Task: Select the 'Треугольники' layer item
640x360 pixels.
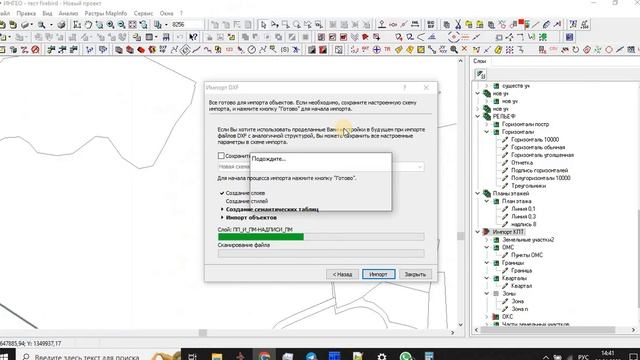Action: coord(529,186)
